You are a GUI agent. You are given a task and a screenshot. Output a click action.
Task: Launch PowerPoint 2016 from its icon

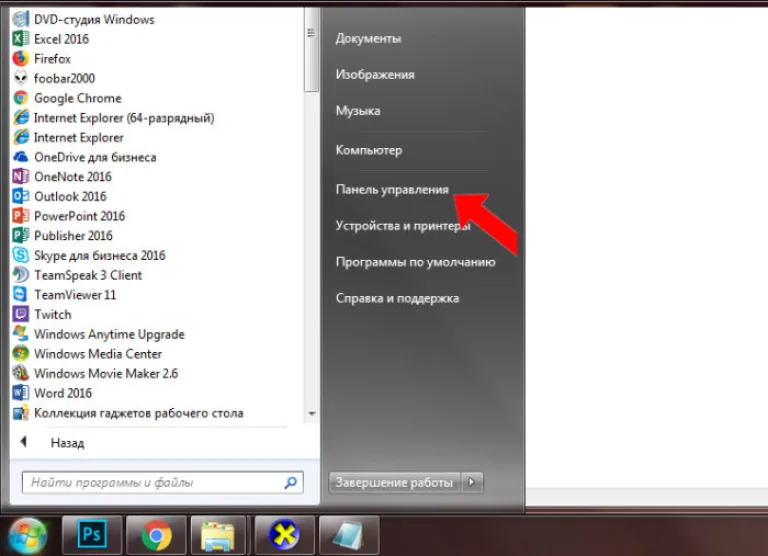point(21,216)
